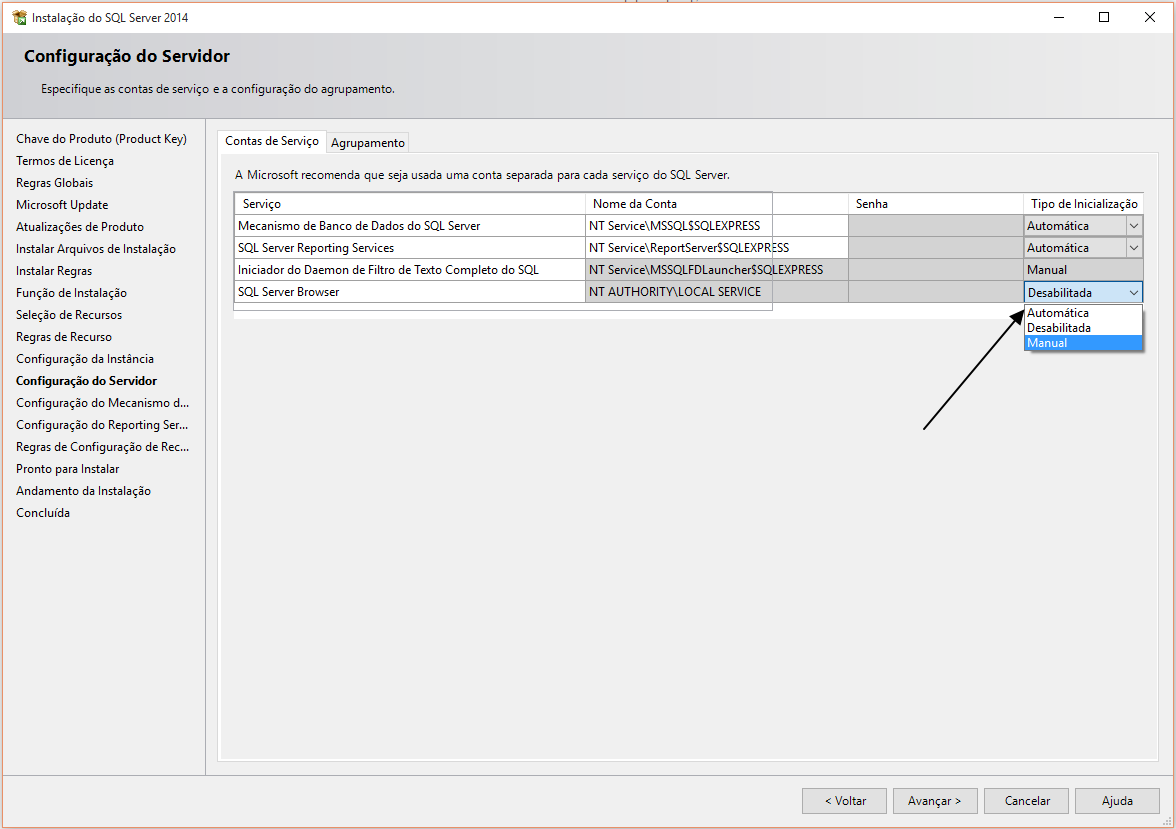Click the Regras de Configuração de Rec... step
Screen dimensions: 1176x829
[x=103, y=446]
